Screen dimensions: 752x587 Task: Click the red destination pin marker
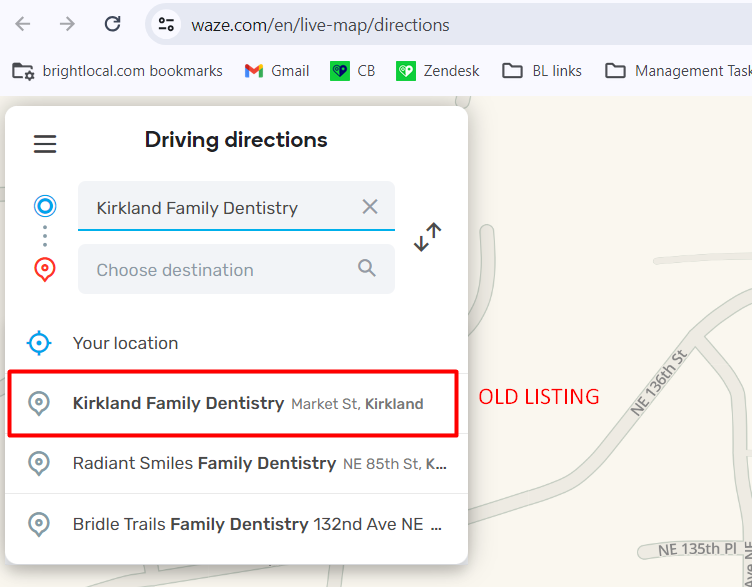[45, 270]
